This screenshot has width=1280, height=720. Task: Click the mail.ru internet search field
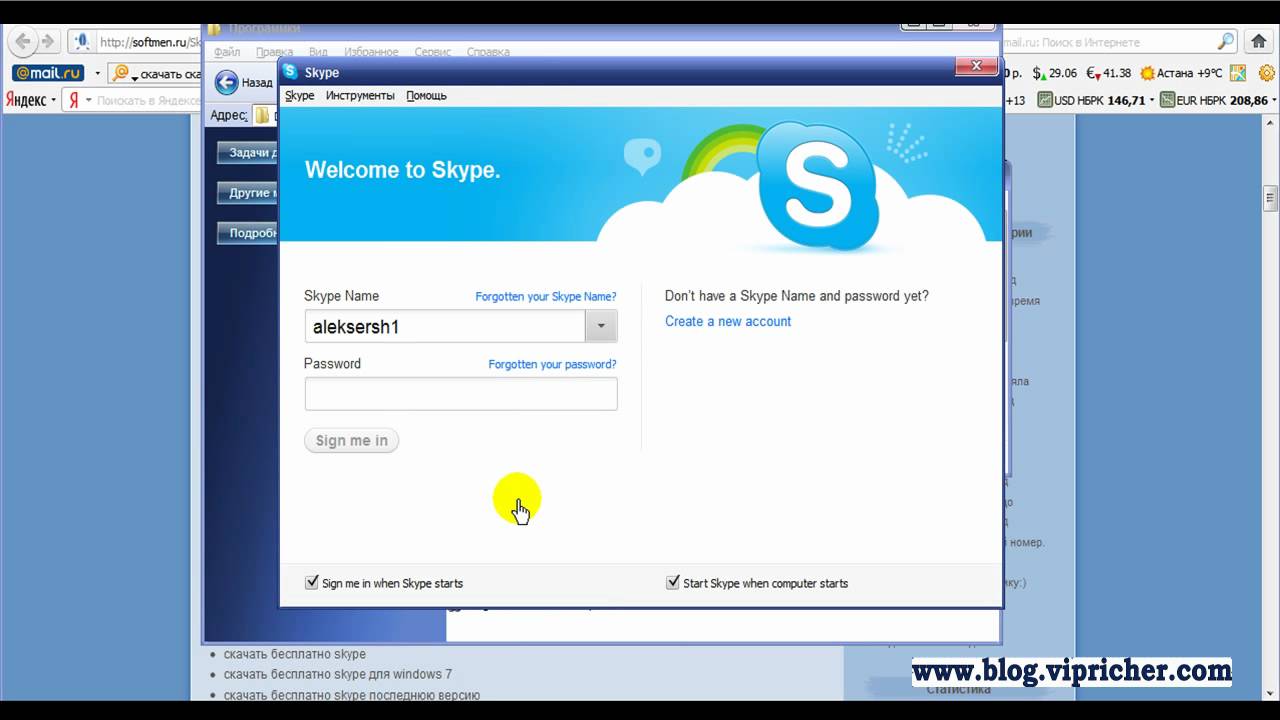pyautogui.click(x=1110, y=42)
